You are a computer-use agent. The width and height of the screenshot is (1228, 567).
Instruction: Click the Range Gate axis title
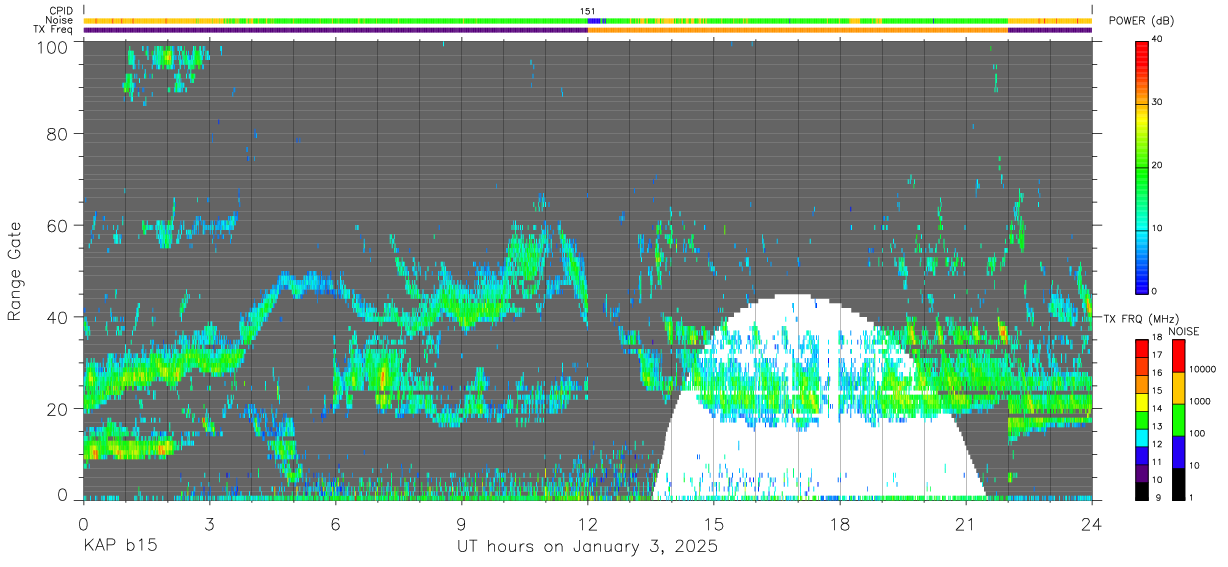pos(15,270)
